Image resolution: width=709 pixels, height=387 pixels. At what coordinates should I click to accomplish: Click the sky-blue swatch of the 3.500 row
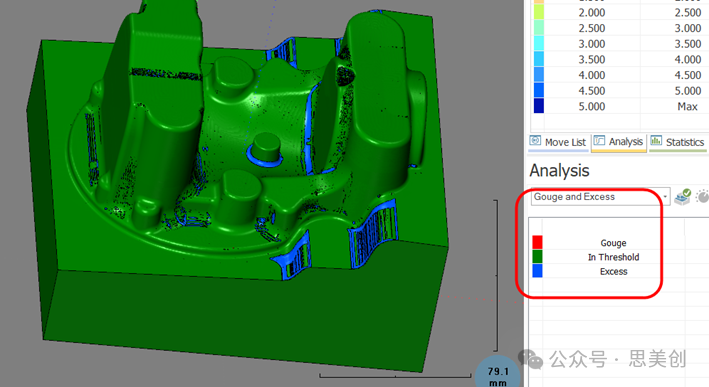[539, 59]
